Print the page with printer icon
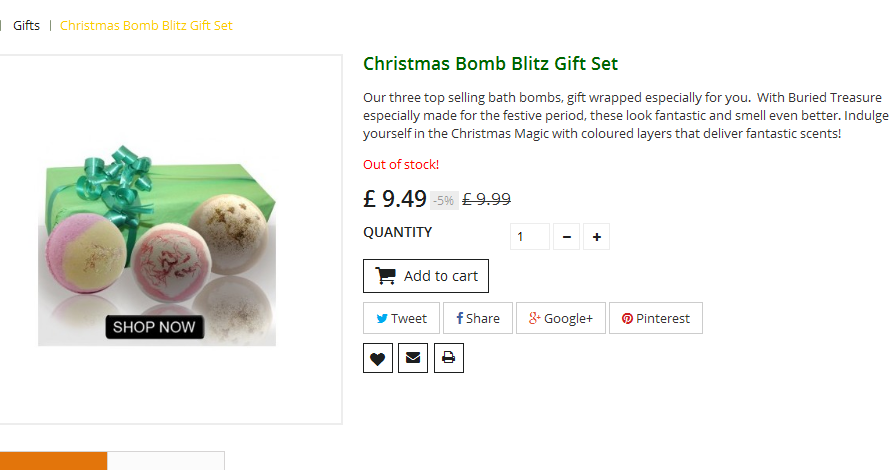The height and width of the screenshot is (470, 895). point(448,358)
